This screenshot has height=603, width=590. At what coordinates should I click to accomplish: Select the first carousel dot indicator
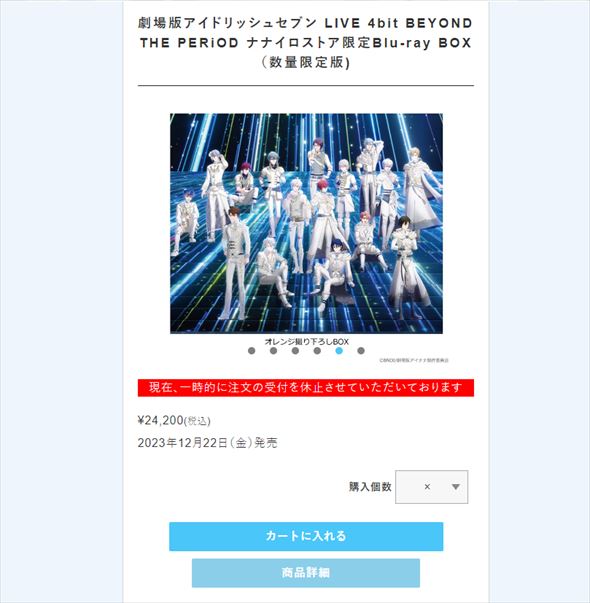(252, 350)
